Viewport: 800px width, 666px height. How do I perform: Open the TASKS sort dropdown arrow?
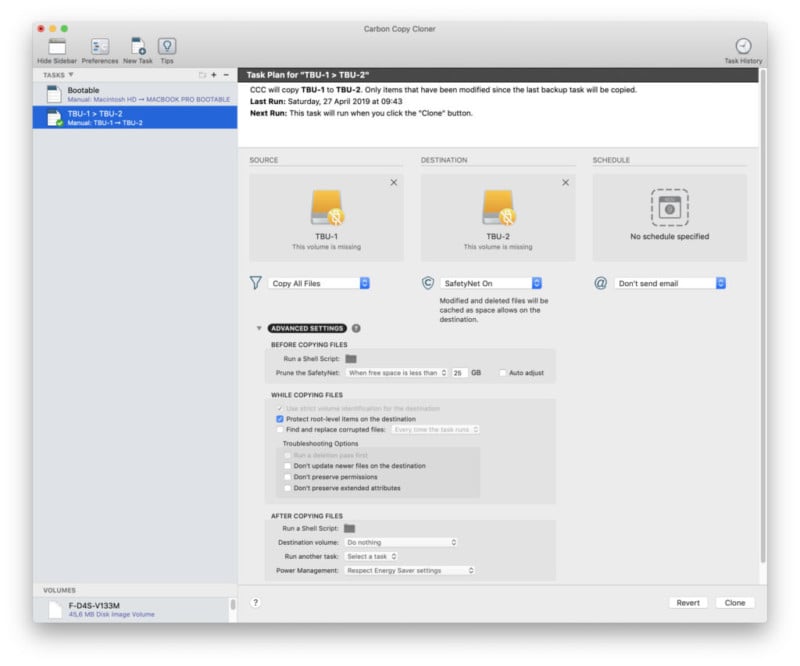pyautogui.click(x=71, y=75)
